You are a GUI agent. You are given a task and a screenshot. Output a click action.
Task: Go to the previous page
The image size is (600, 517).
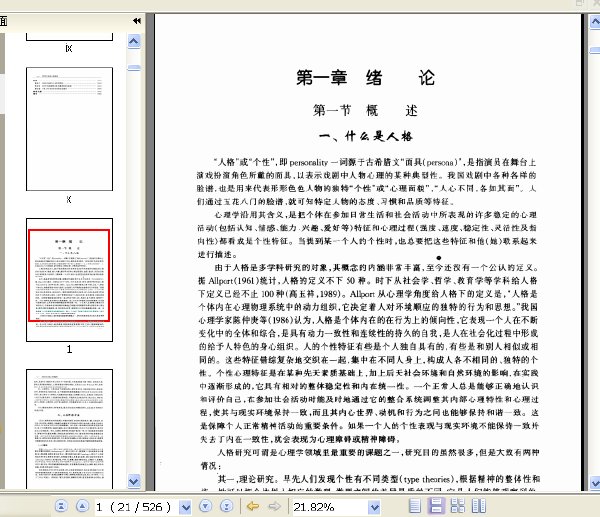82,506
